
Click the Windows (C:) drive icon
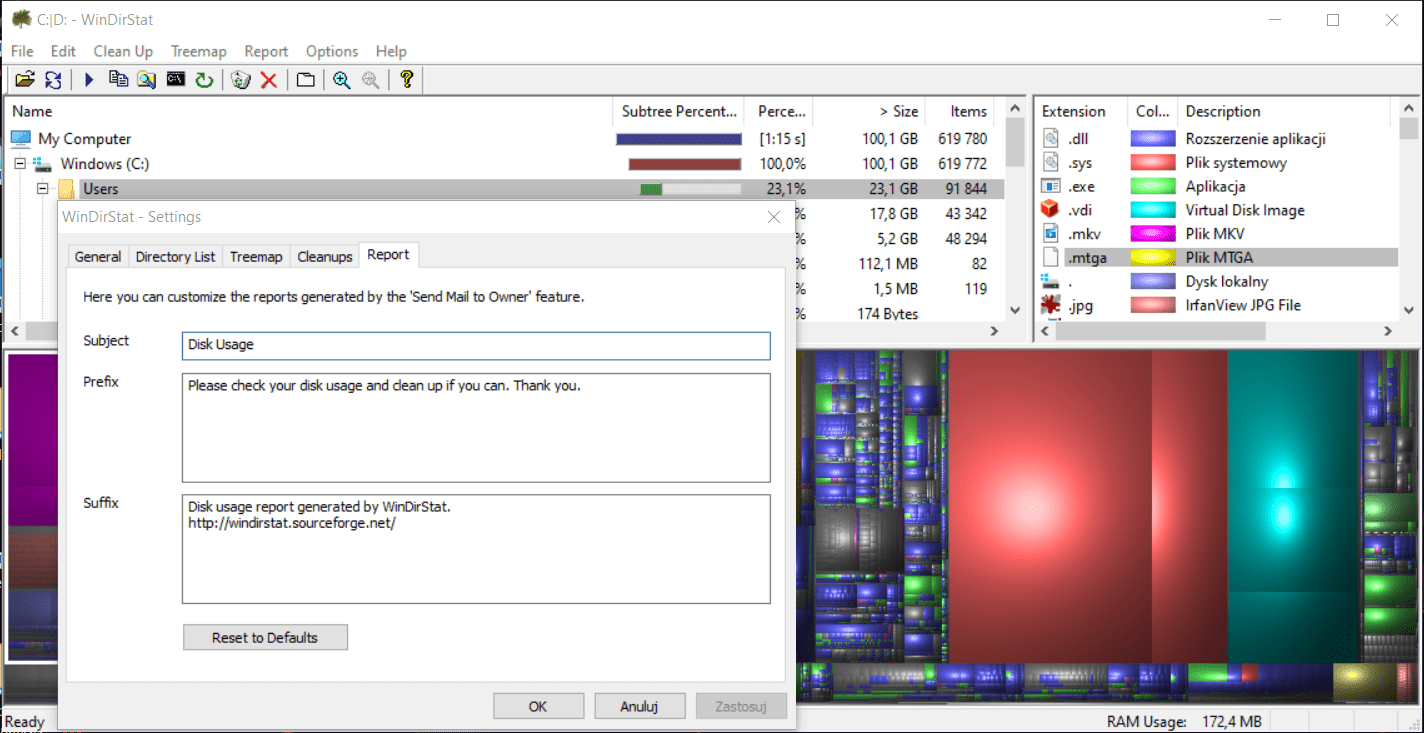[x=43, y=164]
